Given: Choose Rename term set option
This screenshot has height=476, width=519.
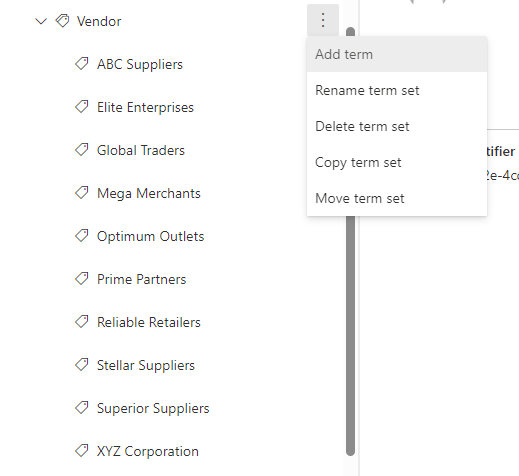Looking at the screenshot, I should pyautogui.click(x=397, y=90).
